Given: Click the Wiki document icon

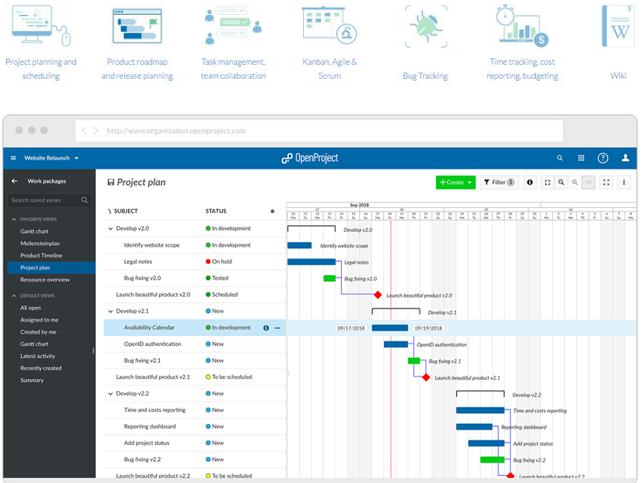Looking at the screenshot, I should click(618, 26).
